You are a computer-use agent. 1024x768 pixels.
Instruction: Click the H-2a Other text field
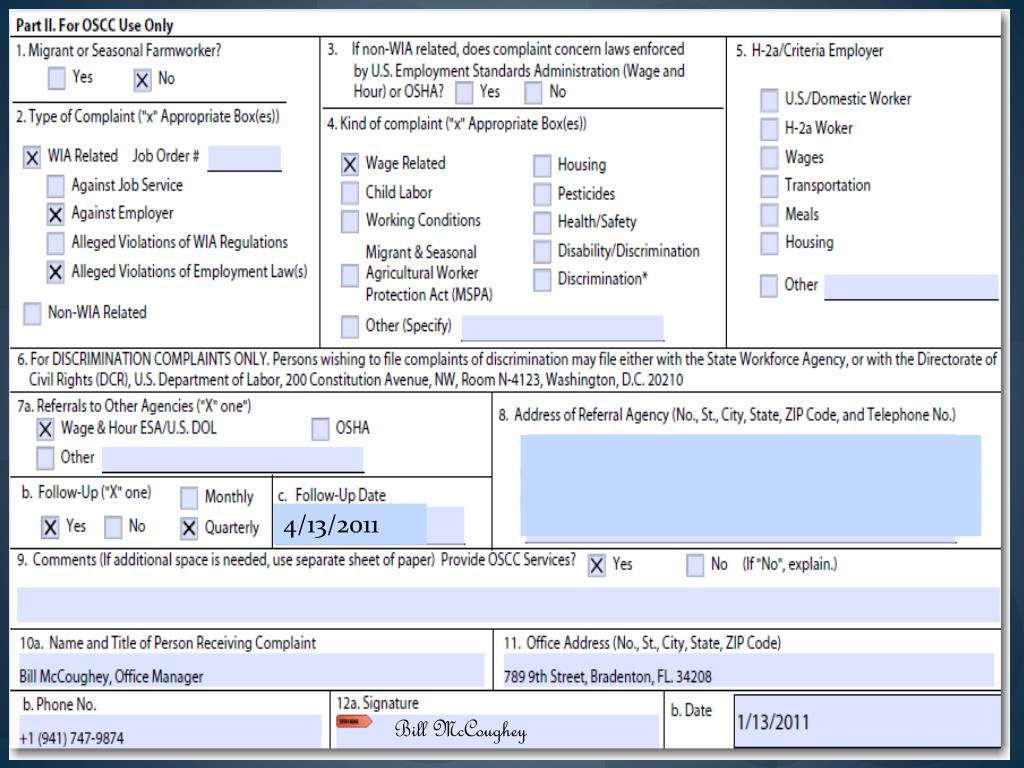911,287
